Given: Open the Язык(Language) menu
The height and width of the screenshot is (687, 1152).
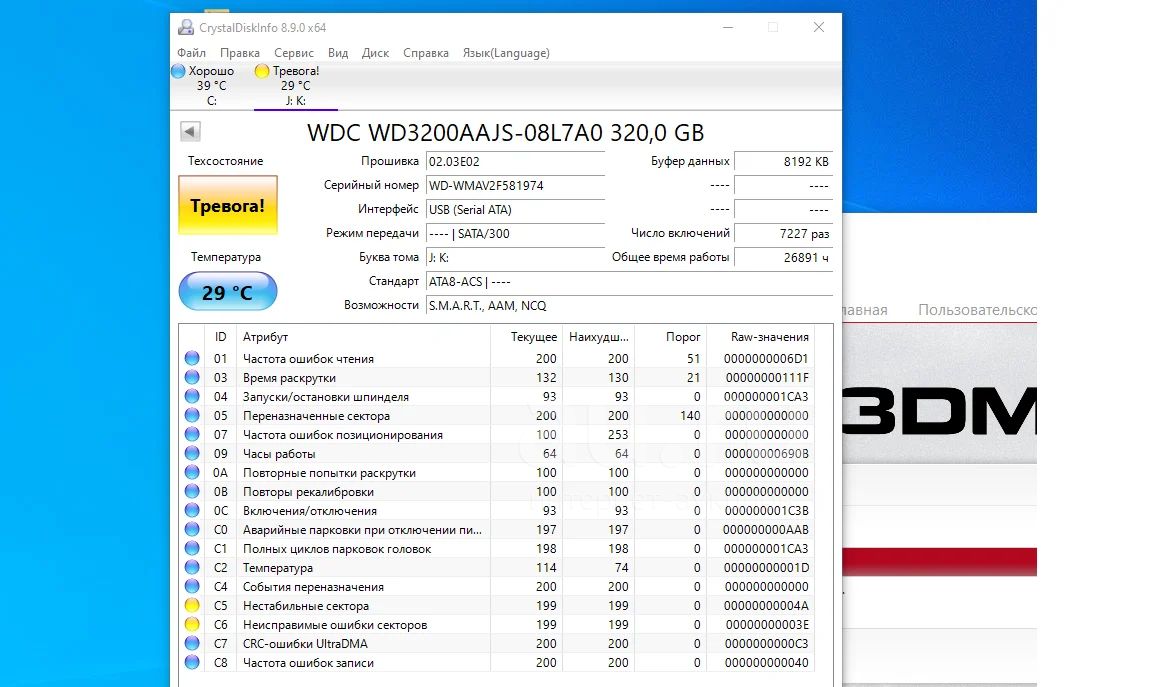Looking at the screenshot, I should (x=506, y=53).
